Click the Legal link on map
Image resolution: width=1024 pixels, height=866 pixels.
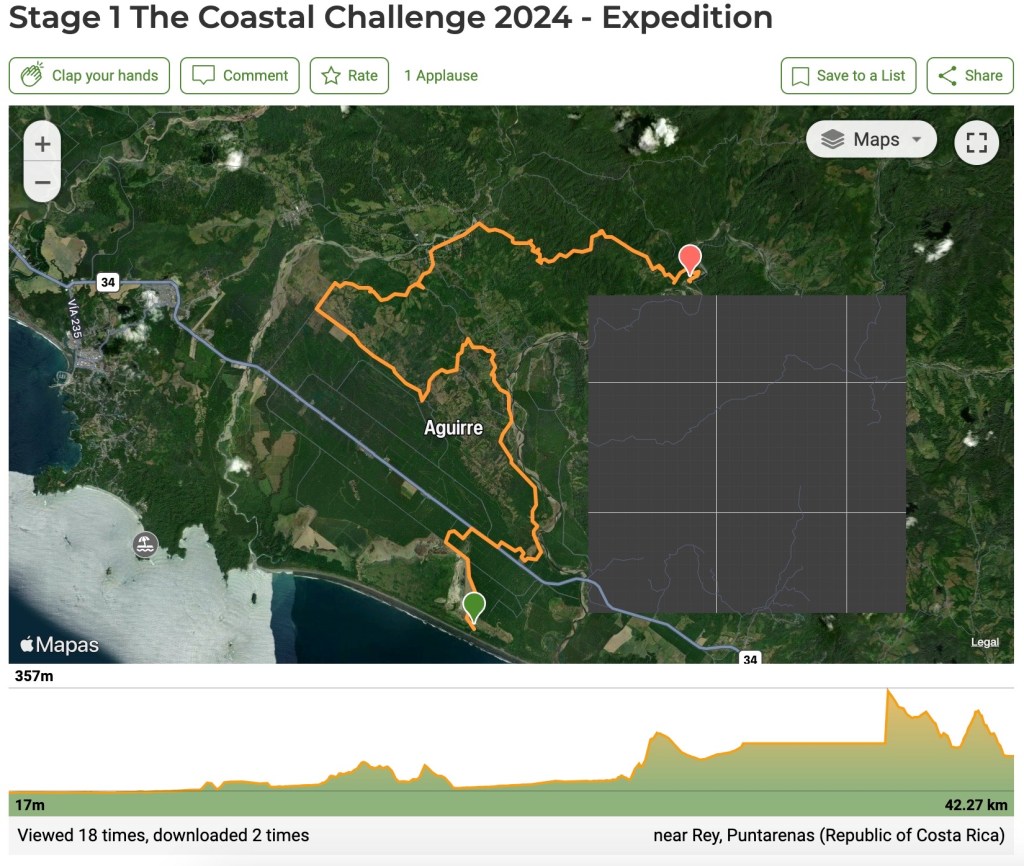coord(984,642)
